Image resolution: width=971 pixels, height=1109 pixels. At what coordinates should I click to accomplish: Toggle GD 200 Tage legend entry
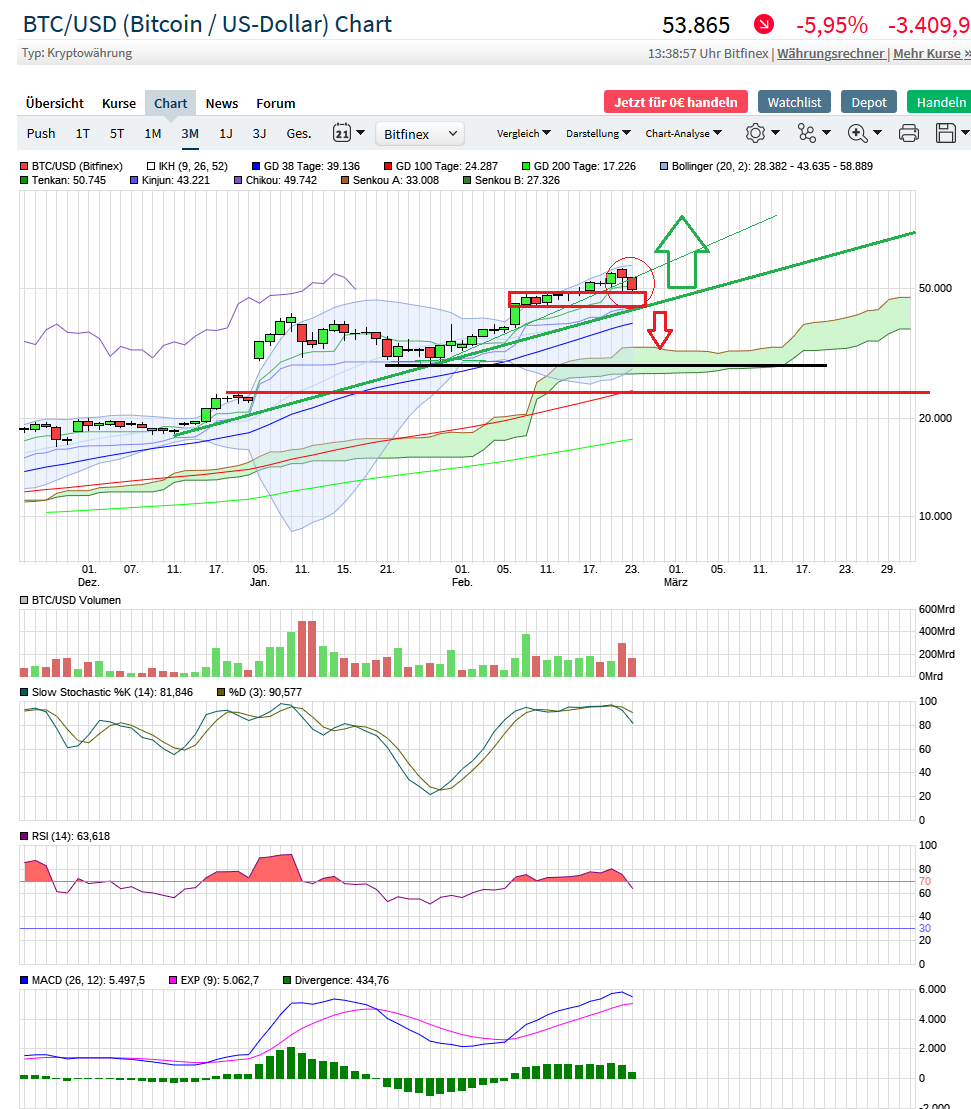(578, 166)
